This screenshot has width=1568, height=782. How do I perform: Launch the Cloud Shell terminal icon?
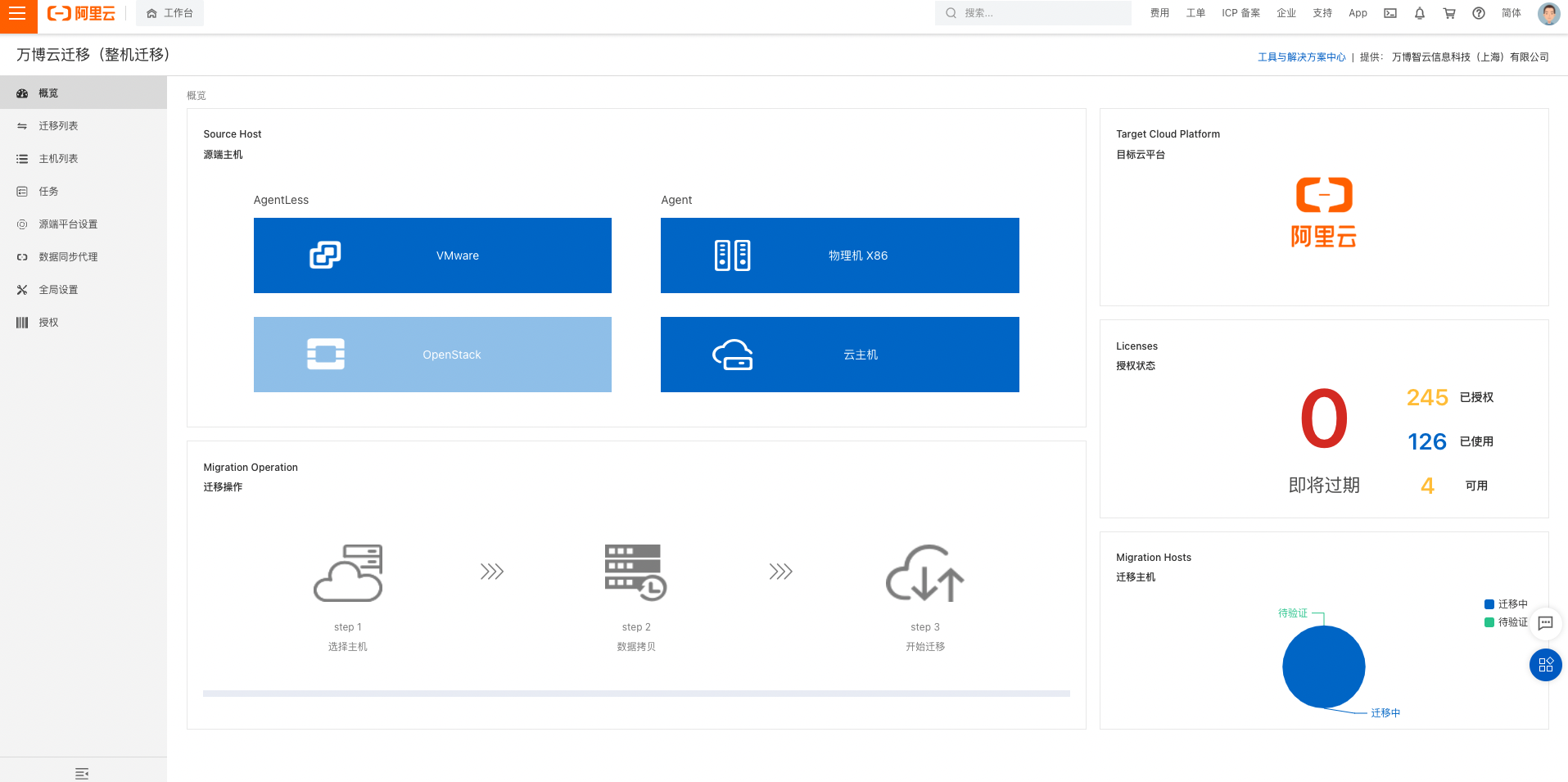point(1390,13)
